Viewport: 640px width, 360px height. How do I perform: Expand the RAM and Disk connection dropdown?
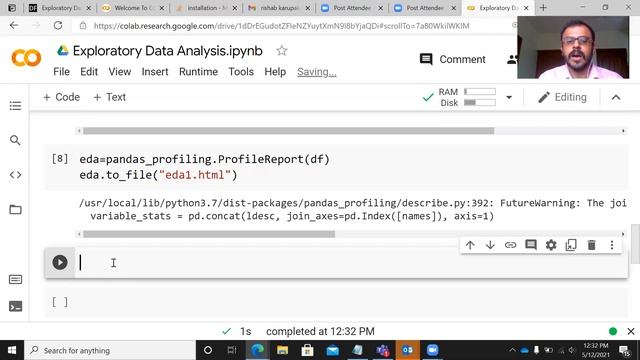click(509, 97)
